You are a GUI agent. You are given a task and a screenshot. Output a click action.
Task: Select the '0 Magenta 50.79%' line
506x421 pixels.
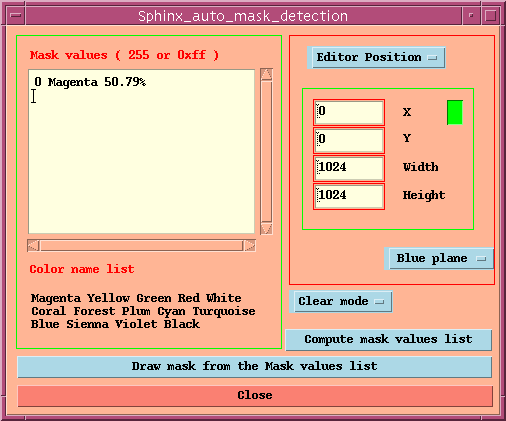pyautogui.click(x=90, y=82)
